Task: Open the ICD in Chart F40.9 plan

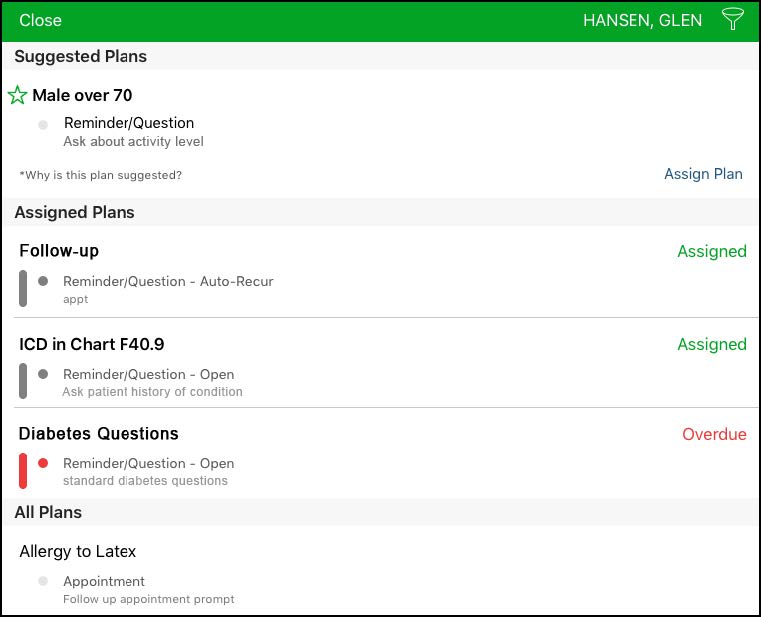Action: pyautogui.click(x=92, y=344)
